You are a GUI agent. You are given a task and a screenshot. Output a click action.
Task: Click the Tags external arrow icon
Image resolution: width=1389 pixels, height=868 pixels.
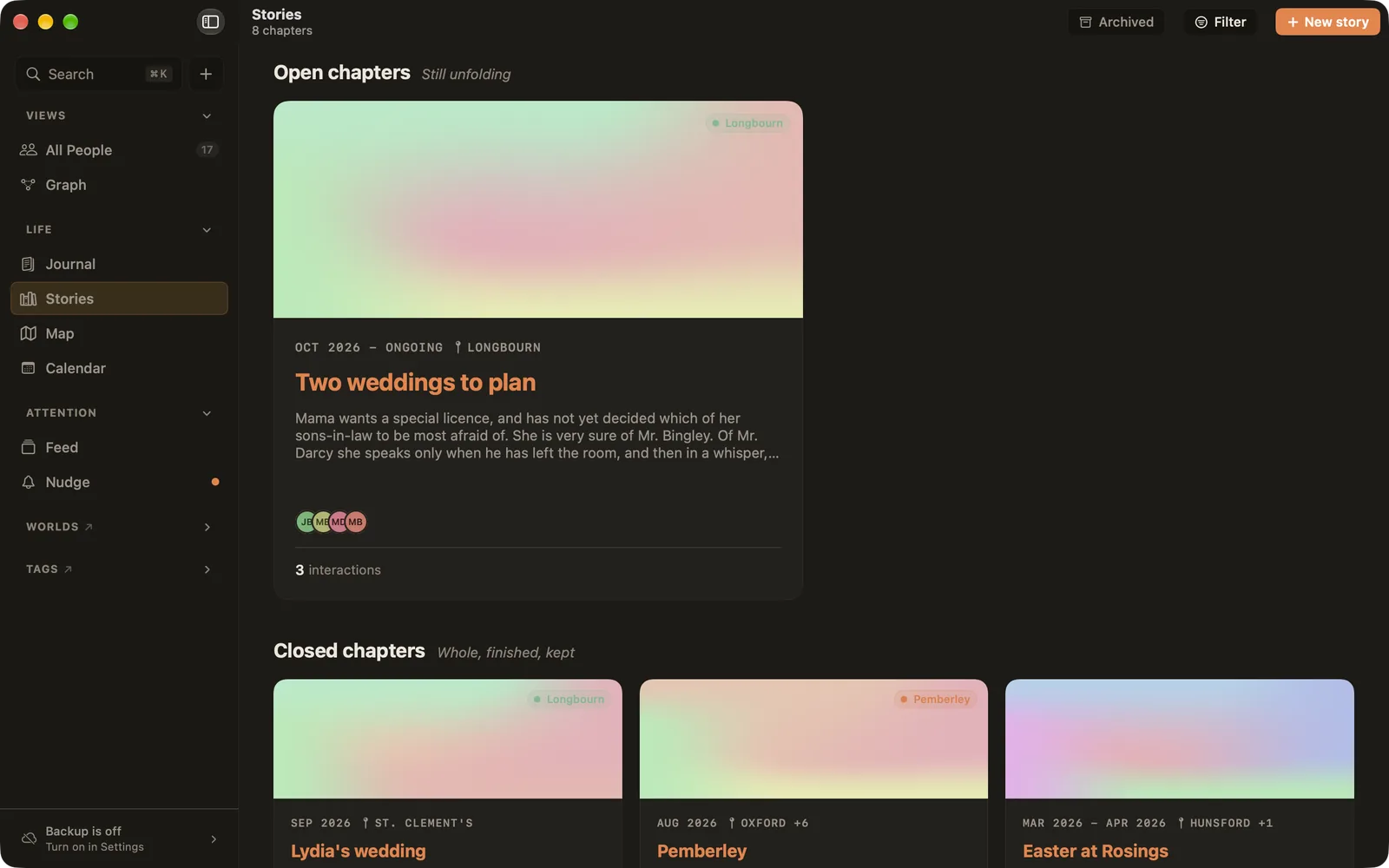[x=69, y=569]
